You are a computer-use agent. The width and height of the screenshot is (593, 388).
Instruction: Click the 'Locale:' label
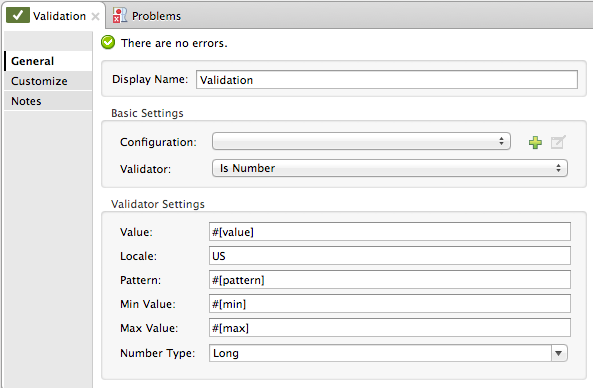click(138, 256)
